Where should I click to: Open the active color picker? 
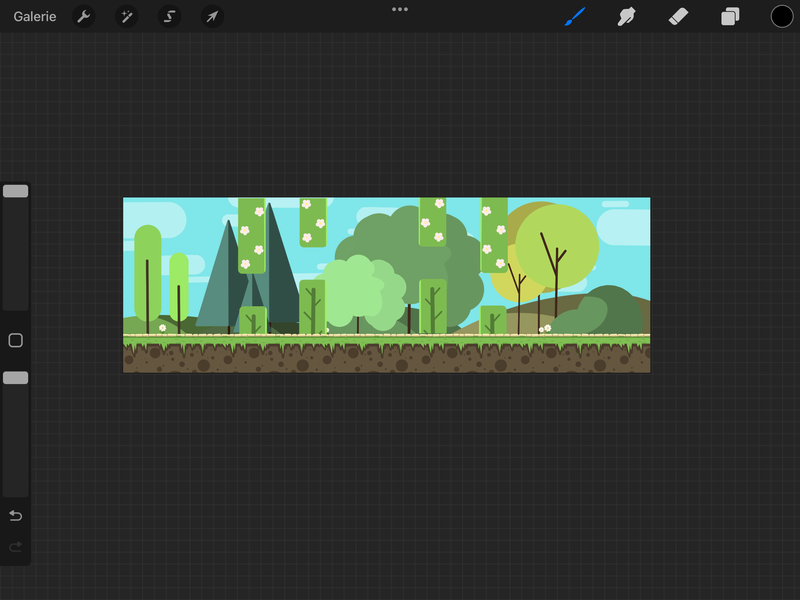[x=782, y=17]
